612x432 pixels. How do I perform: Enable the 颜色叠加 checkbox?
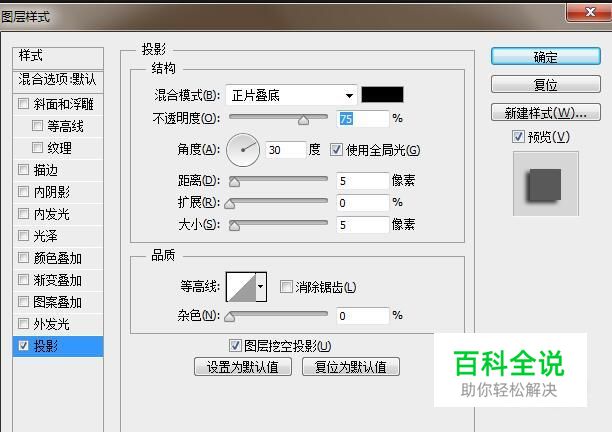(x=23, y=258)
